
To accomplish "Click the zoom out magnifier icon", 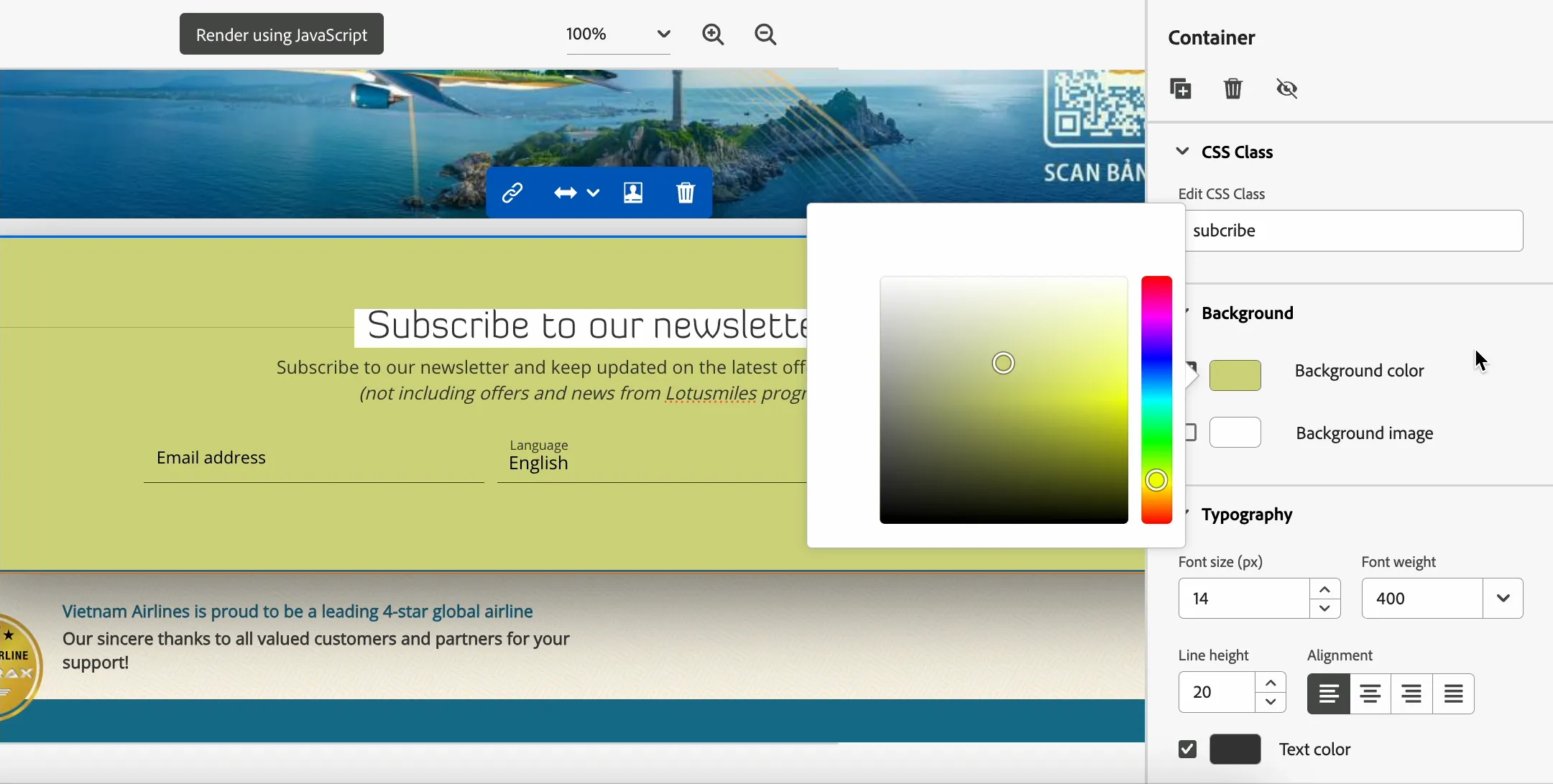I will click(765, 34).
